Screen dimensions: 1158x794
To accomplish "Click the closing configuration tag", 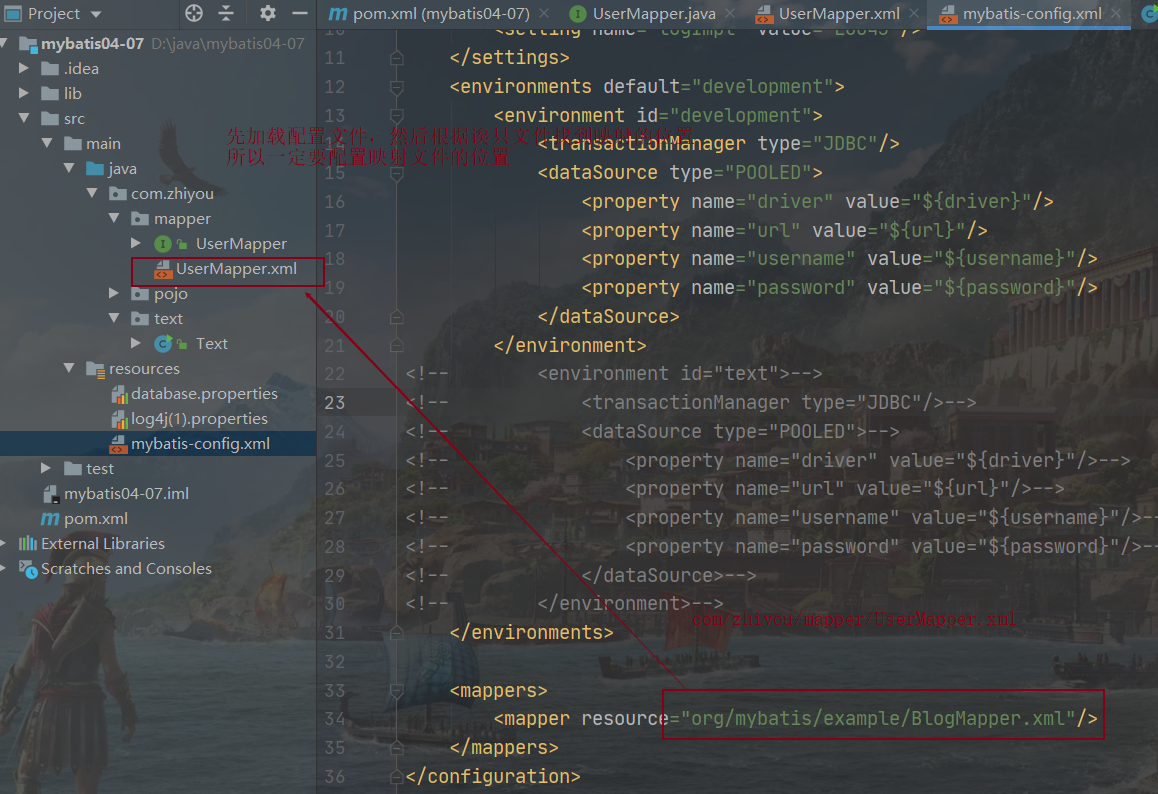I will pyautogui.click(x=493, y=776).
